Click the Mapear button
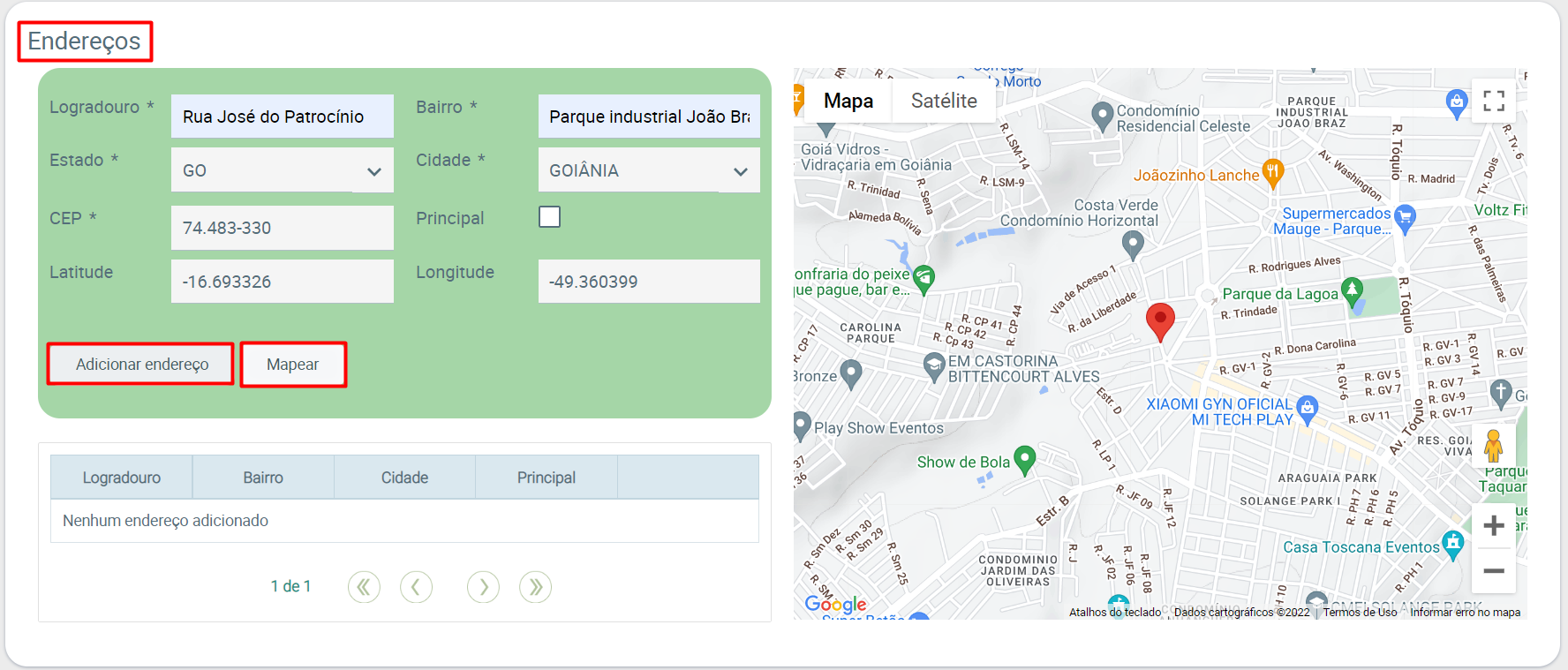Viewport: 1568px width, 670px height. (293, 365)
